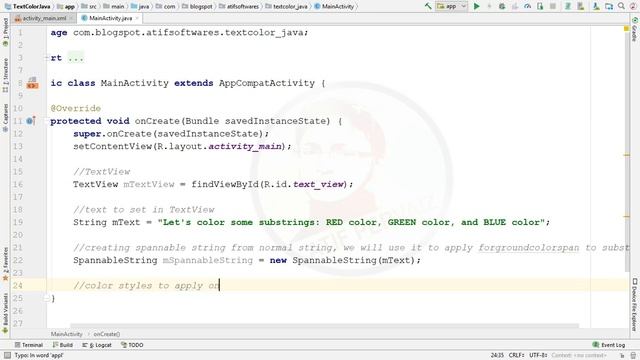Open the Event Log
640x360 pixels.
point(609,345)
